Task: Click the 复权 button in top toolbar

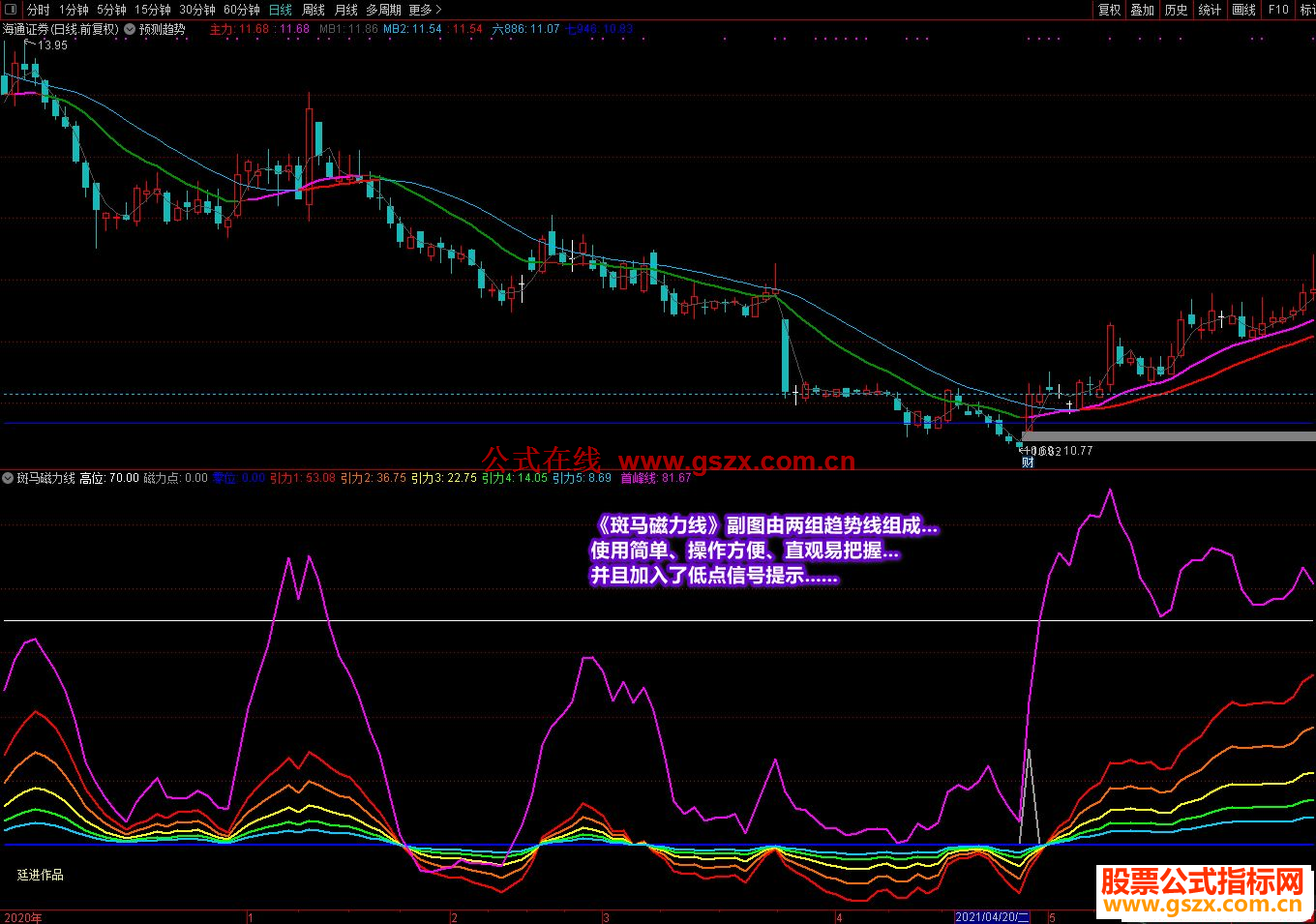Action: (x=1109, y=10)
